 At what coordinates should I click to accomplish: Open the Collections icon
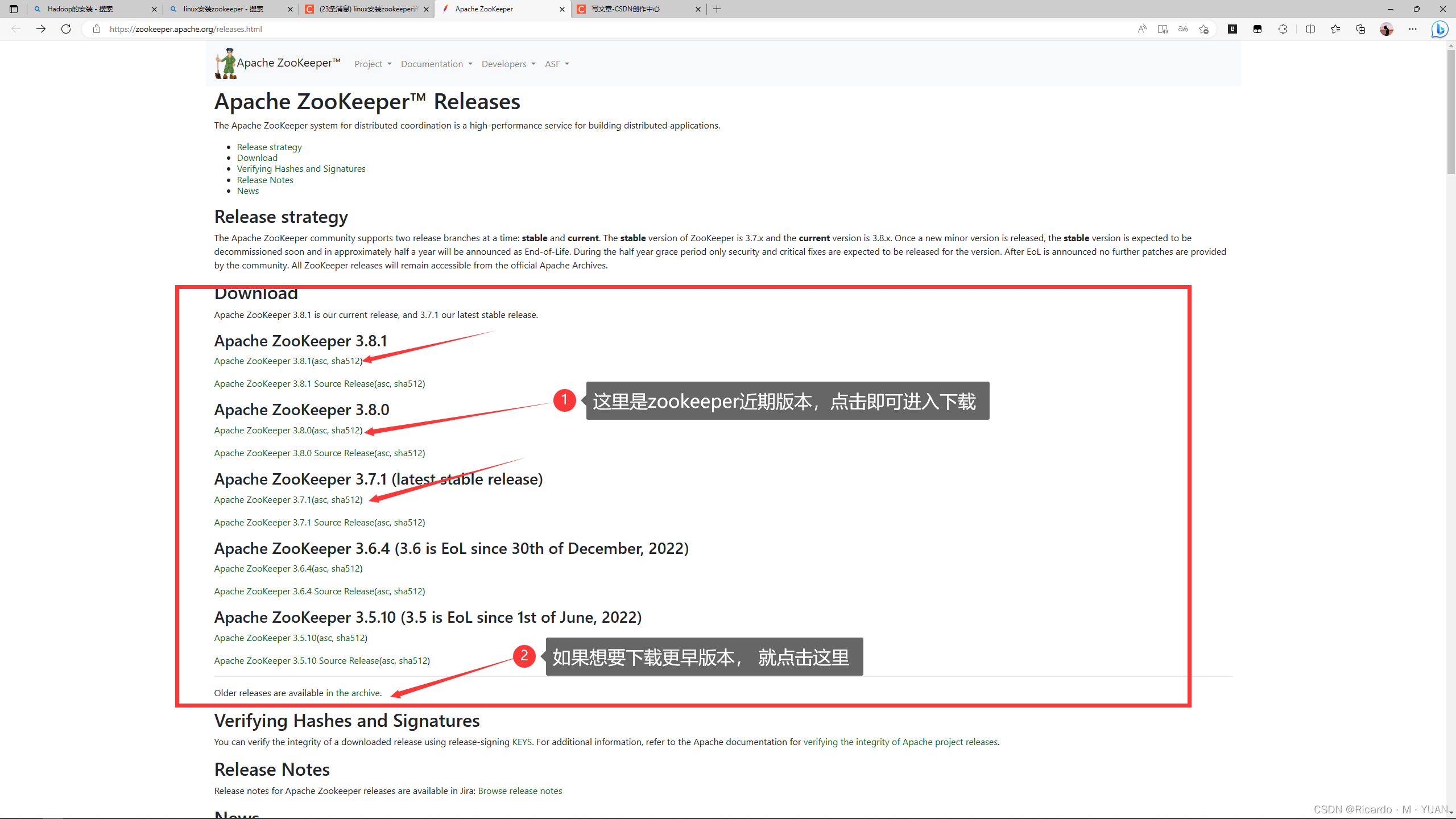1360,29
